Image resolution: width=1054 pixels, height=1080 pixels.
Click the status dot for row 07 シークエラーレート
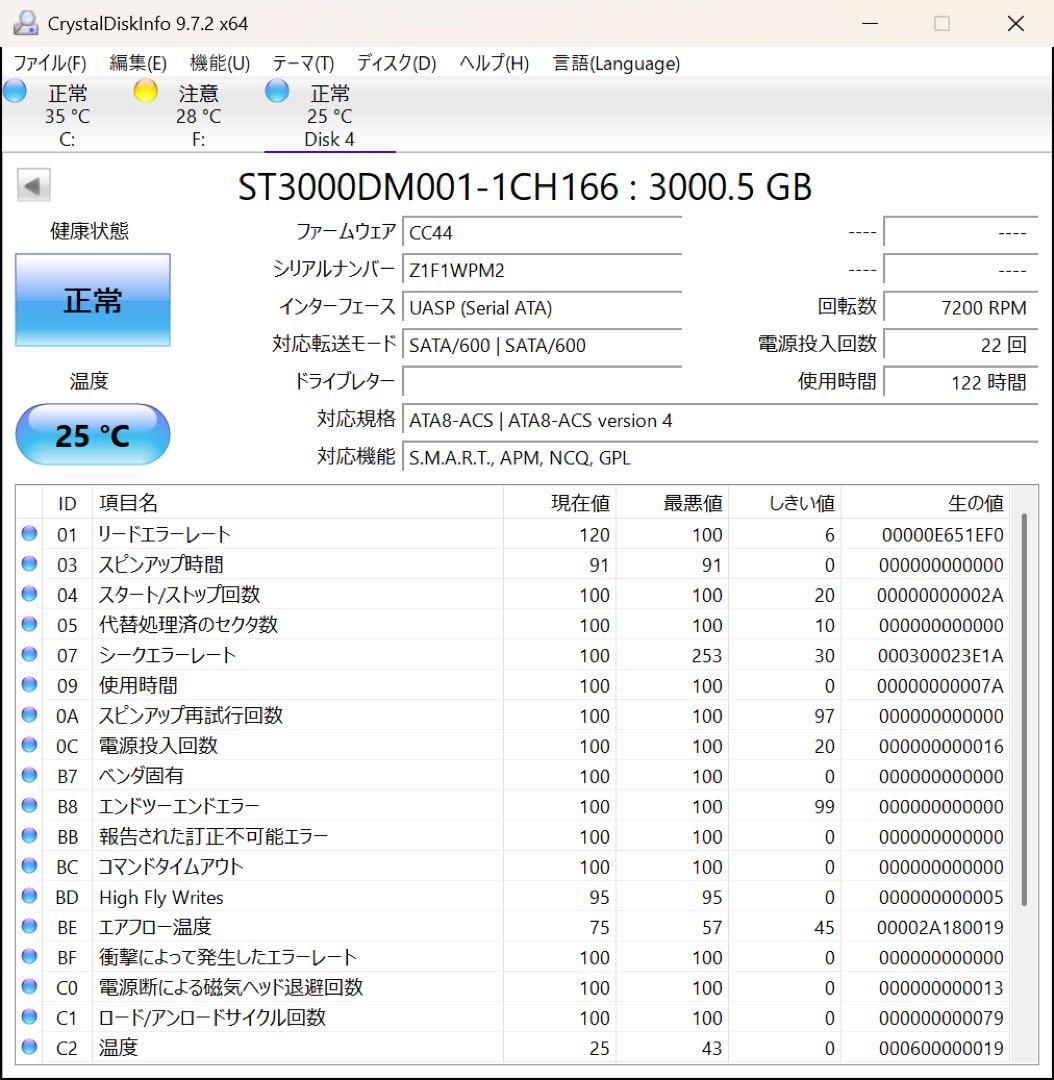[29, 655]
